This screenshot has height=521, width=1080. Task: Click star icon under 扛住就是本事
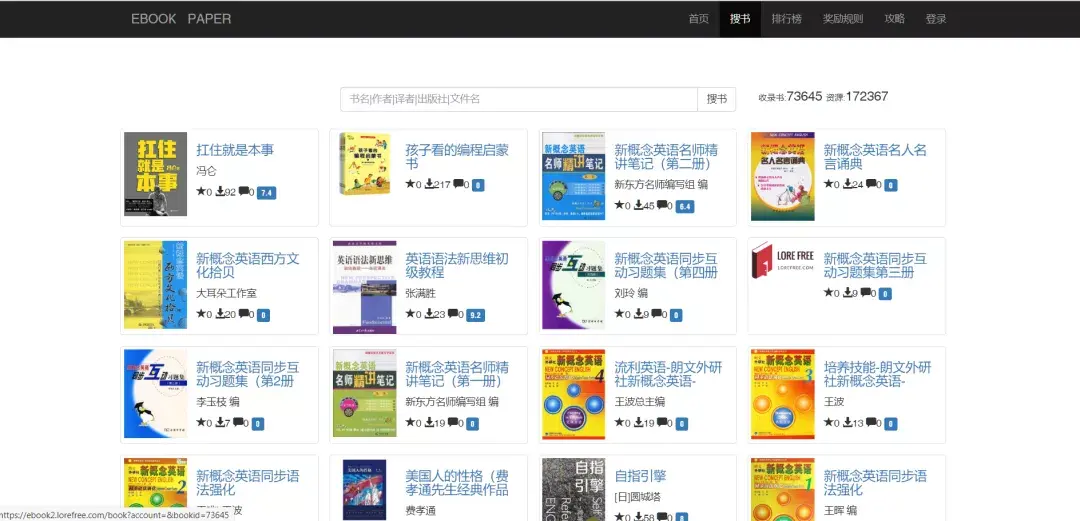tap(200, 192)
